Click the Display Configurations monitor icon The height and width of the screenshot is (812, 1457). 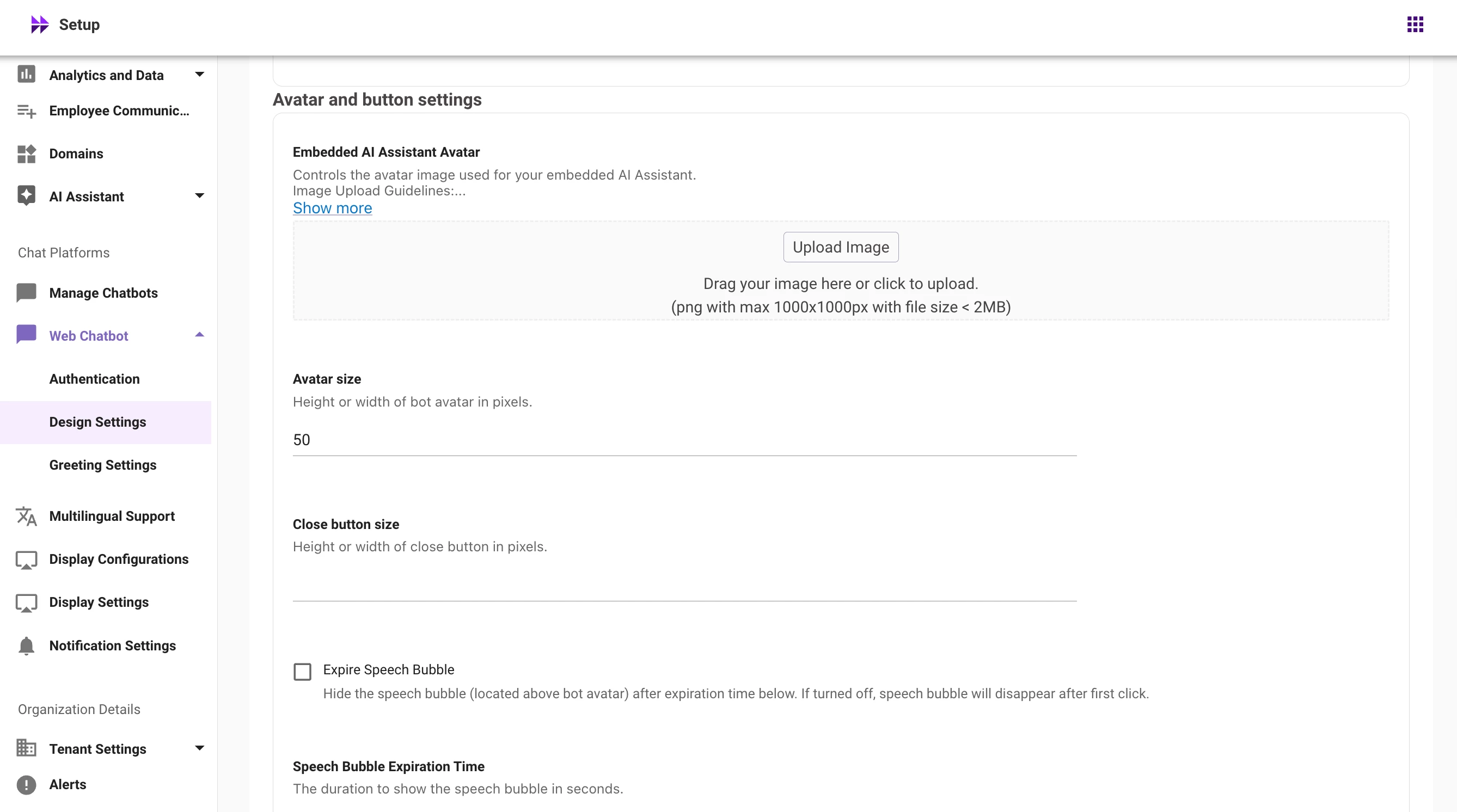coord(26,559)
